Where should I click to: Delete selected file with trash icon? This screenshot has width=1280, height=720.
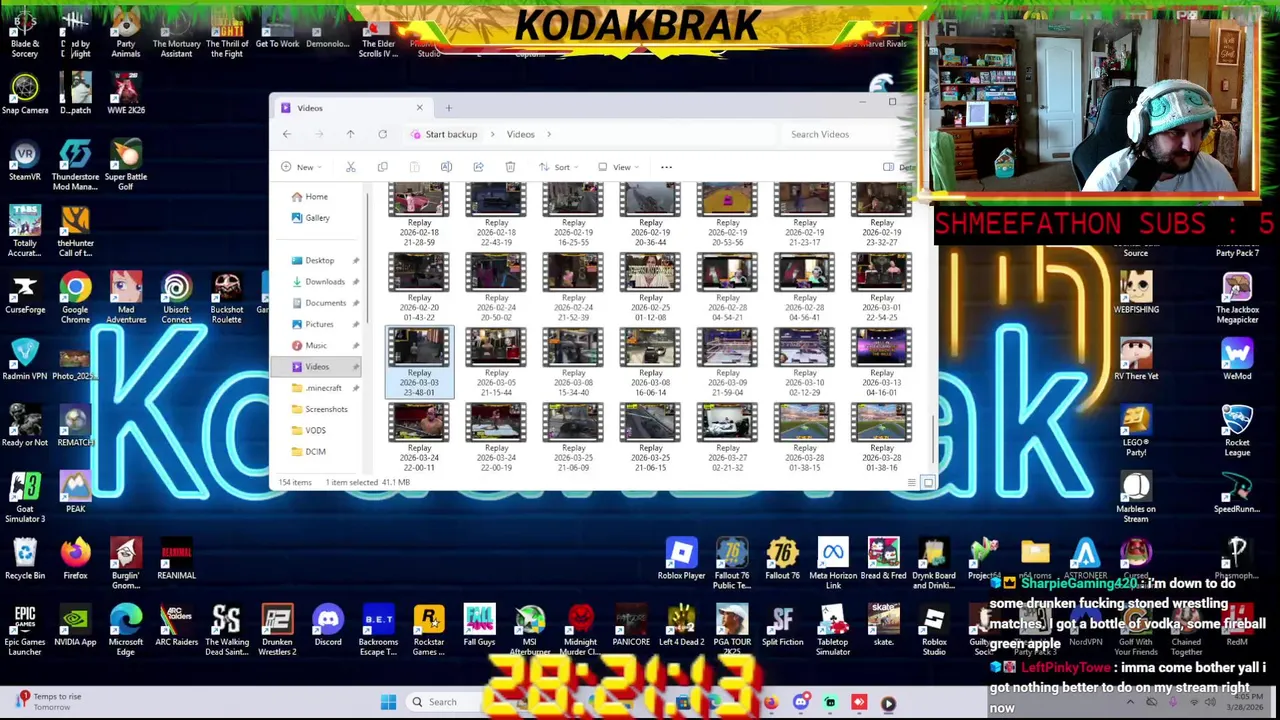tap(510, 167)
